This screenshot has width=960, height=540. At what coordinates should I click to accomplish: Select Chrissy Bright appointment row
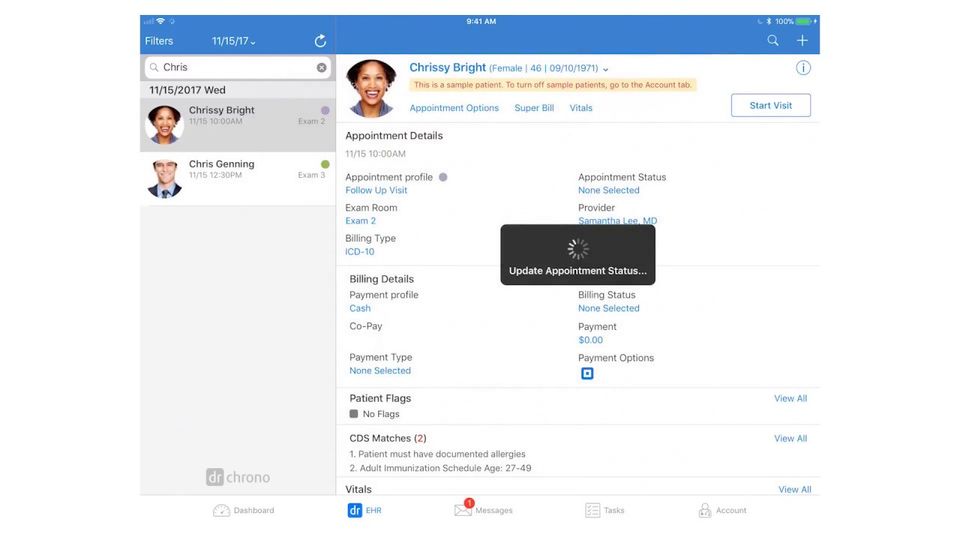tap(238, 125)
